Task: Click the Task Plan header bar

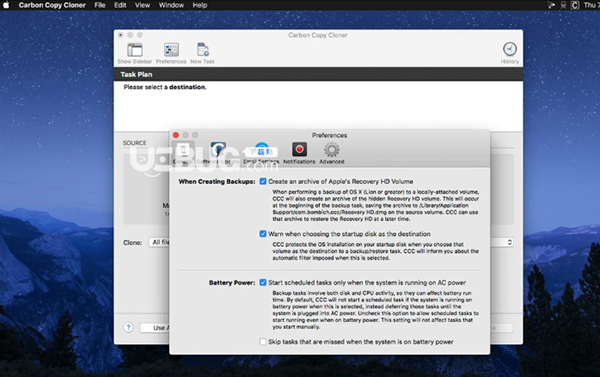Action: coord(318,74)
